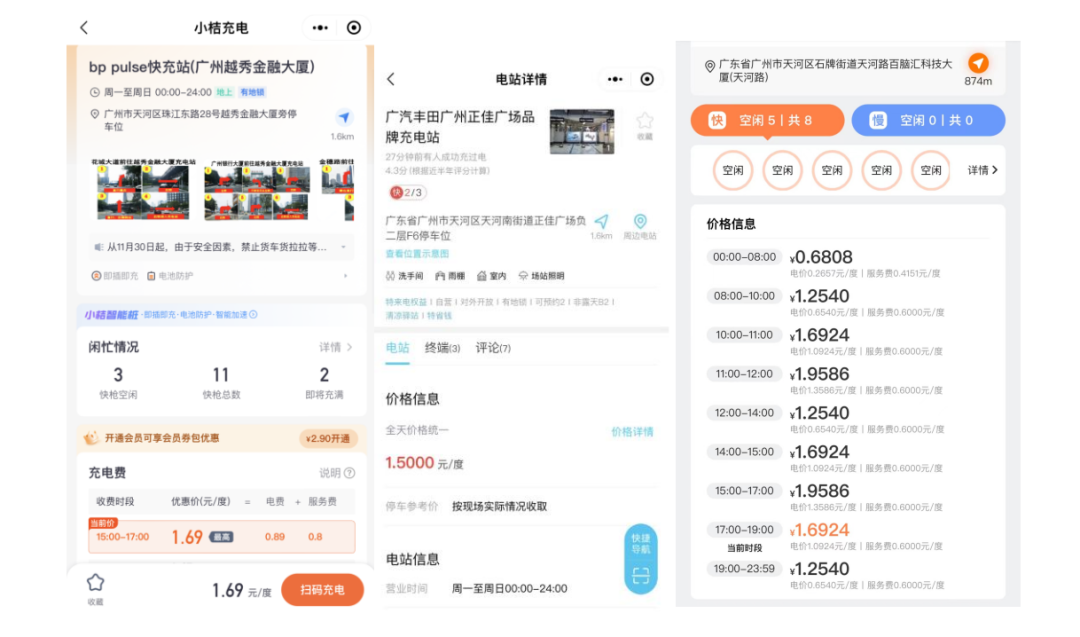Tap the 1.5000 元/度 price
Screen dimensions: 1080x637
pos(424,463)
